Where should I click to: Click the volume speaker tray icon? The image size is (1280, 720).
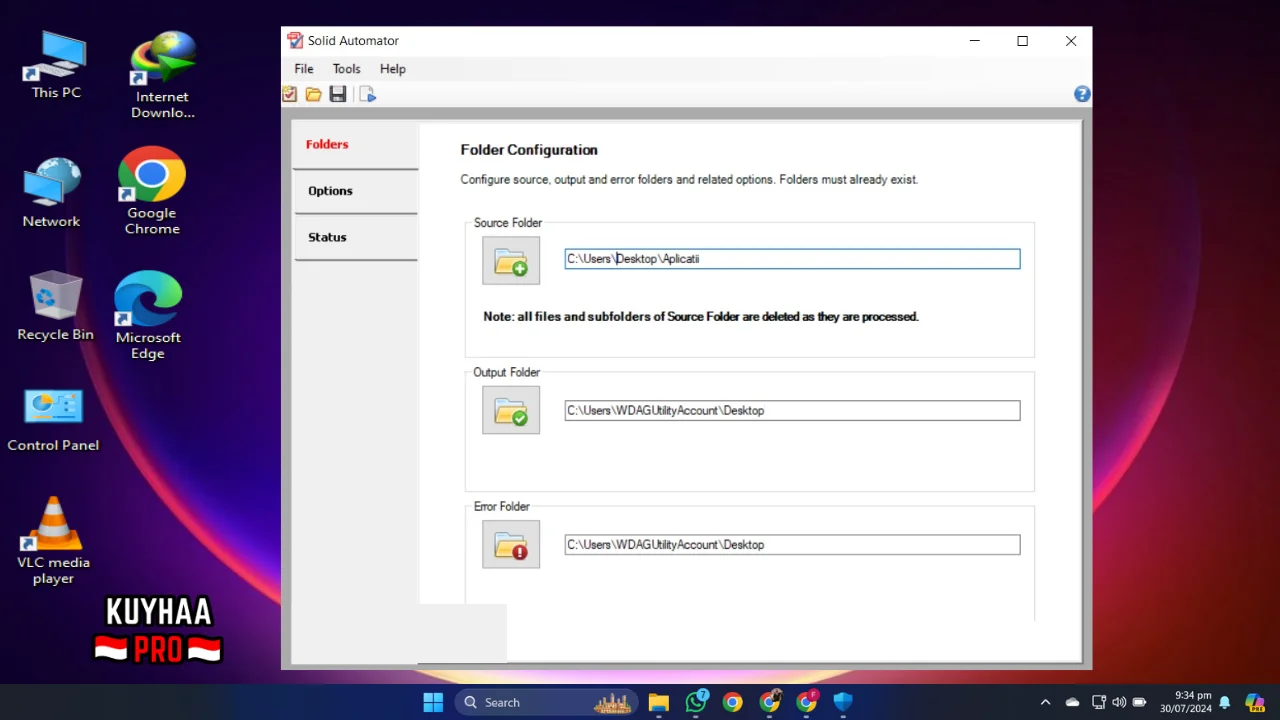[x=1119, y=702]
